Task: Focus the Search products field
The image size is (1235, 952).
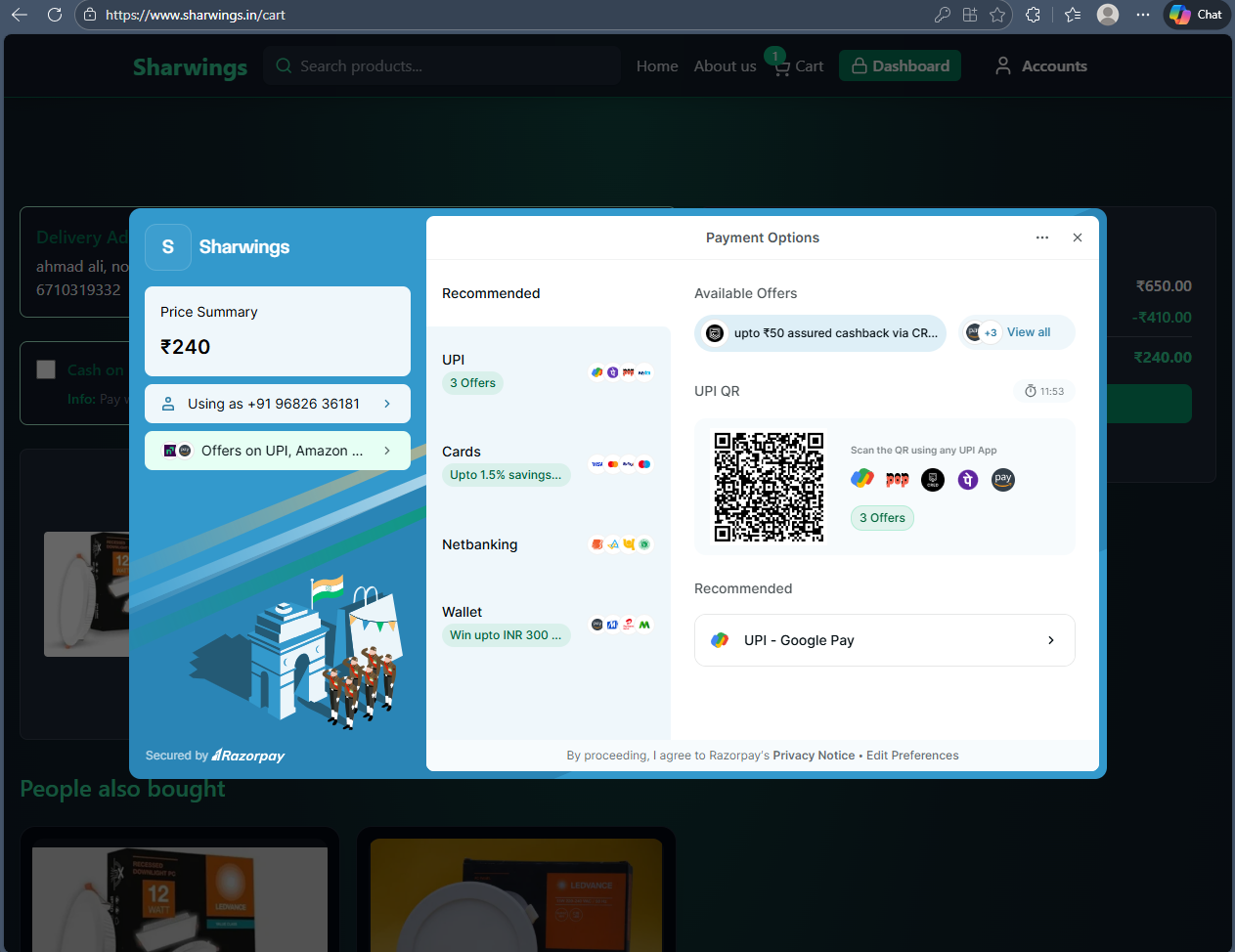Action: pos(442,65)
